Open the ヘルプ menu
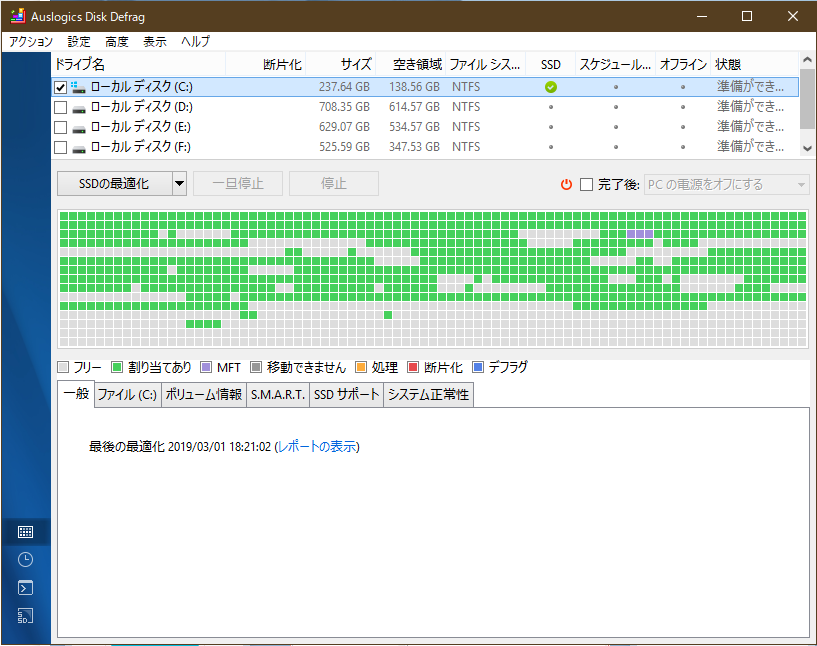Screen dimensions: 817x646 tap(195, 42)
